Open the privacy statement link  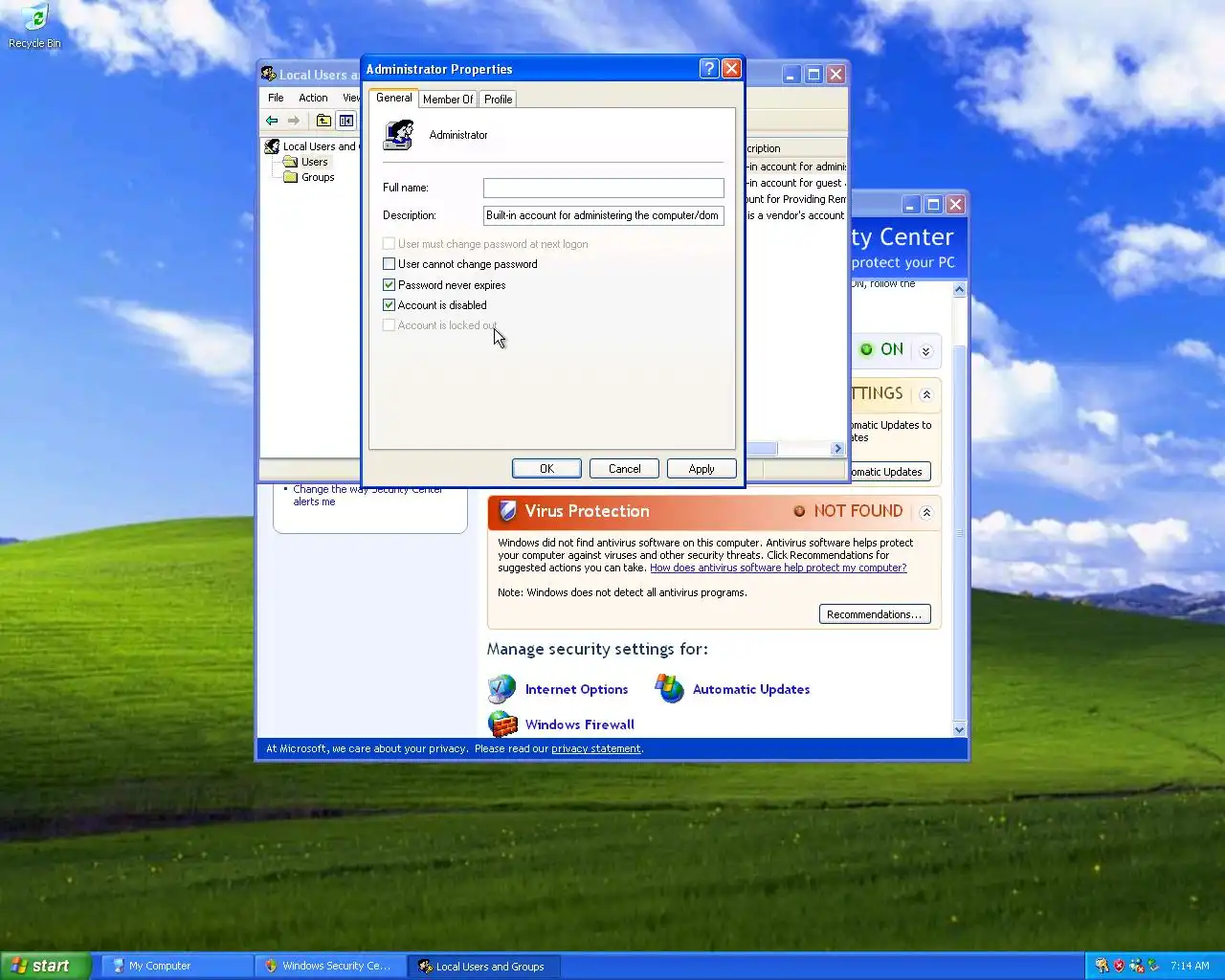click(x=596, y=748)
